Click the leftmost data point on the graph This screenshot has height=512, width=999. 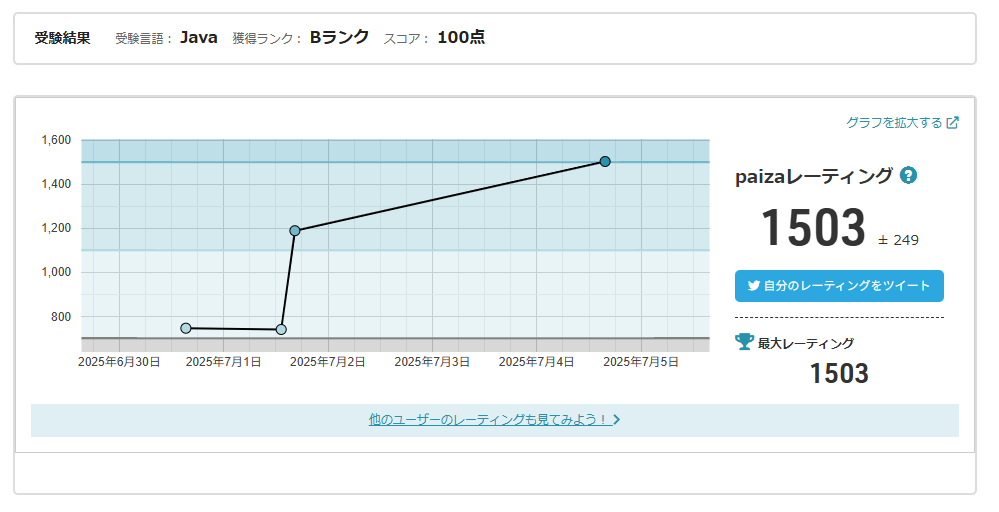186,328
